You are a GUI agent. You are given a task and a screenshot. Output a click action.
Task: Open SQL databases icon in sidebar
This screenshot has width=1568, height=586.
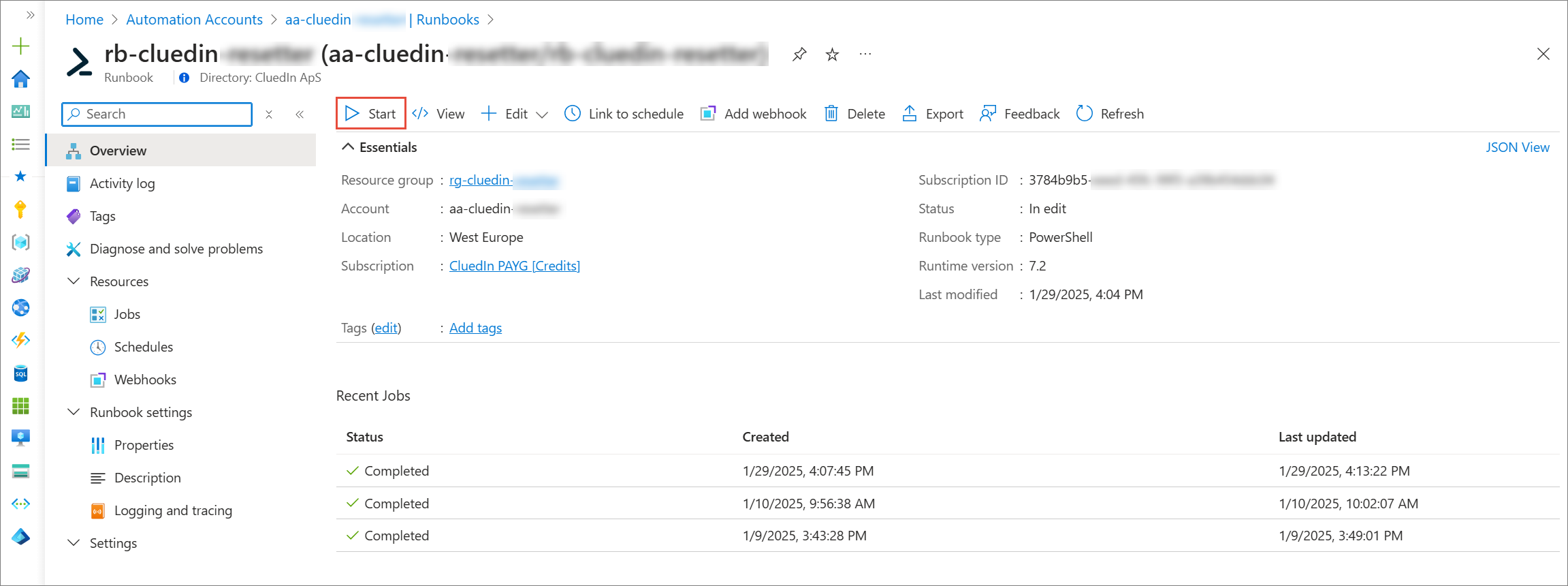21,373
